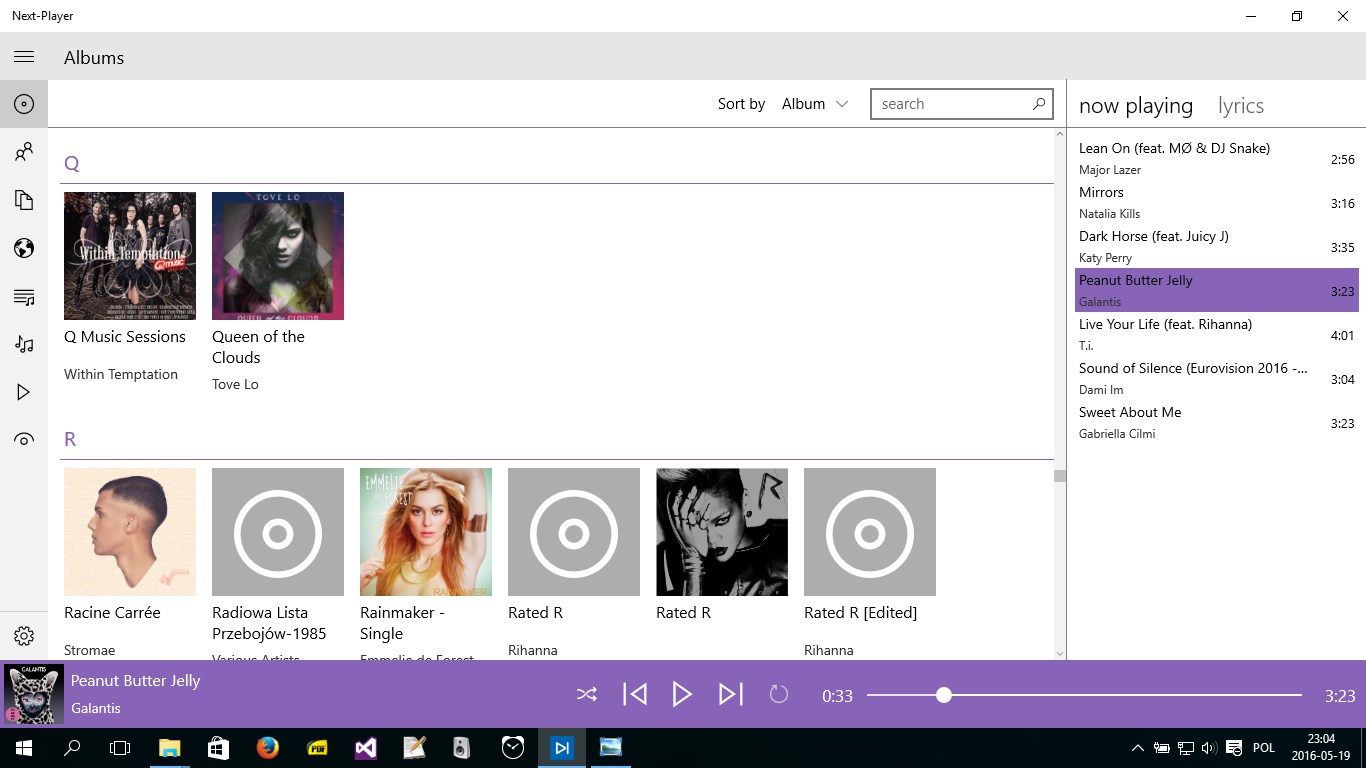Toggle repeat mode
This screenshot has height=768, width=1366.
click(778, 694)
